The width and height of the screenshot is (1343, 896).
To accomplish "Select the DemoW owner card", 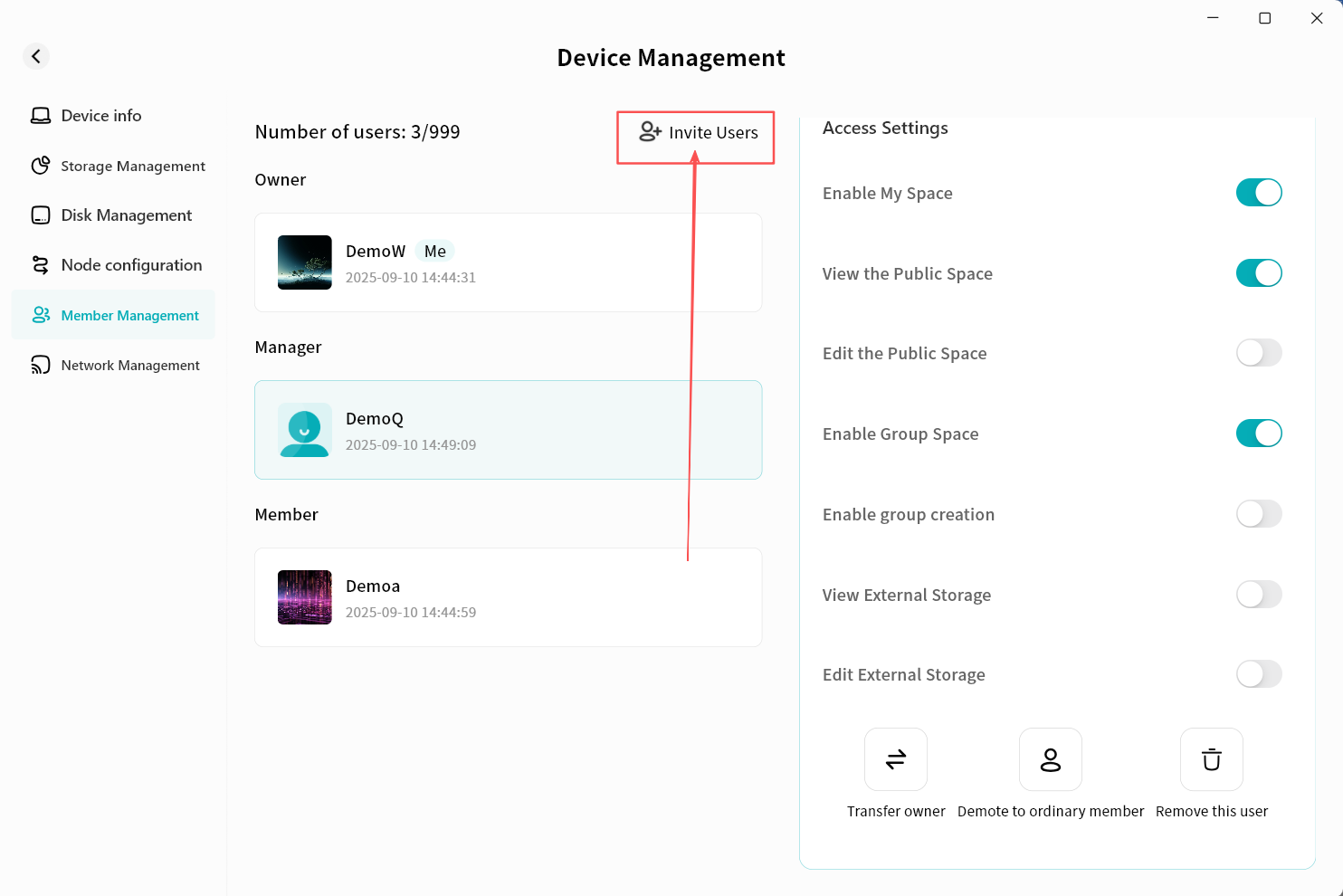I will pos(508,262).
